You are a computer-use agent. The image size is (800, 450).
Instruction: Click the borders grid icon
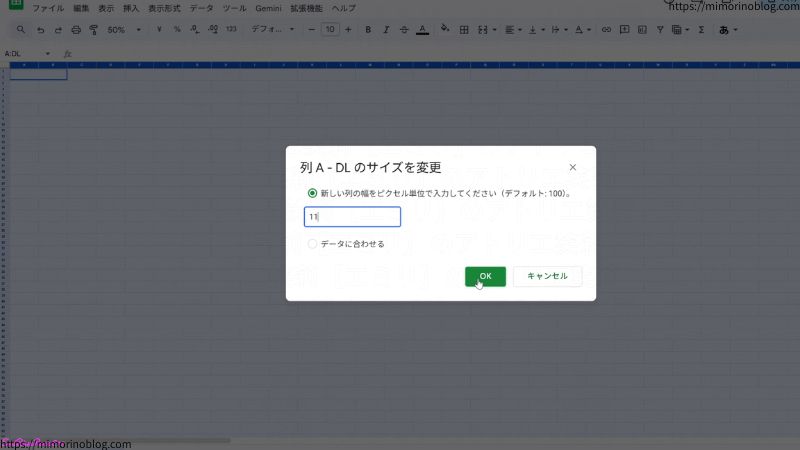tap(464, 30)
